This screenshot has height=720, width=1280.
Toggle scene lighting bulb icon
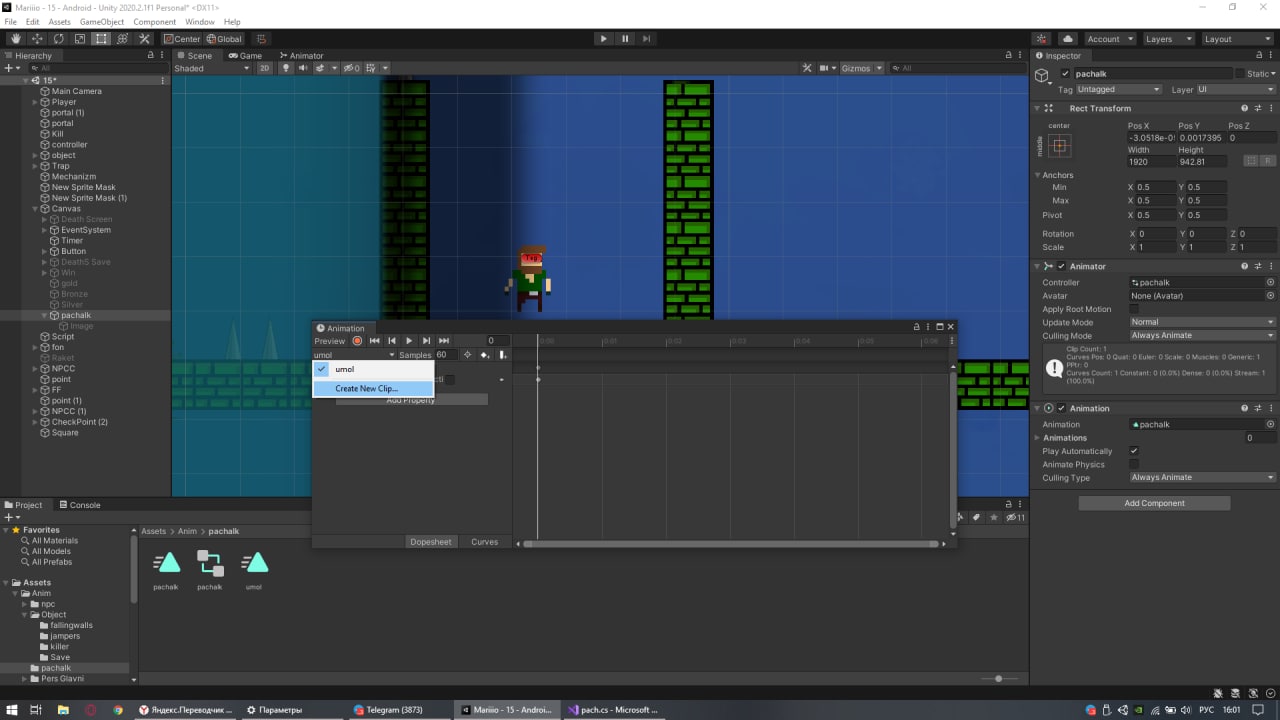tap(286, 69)
